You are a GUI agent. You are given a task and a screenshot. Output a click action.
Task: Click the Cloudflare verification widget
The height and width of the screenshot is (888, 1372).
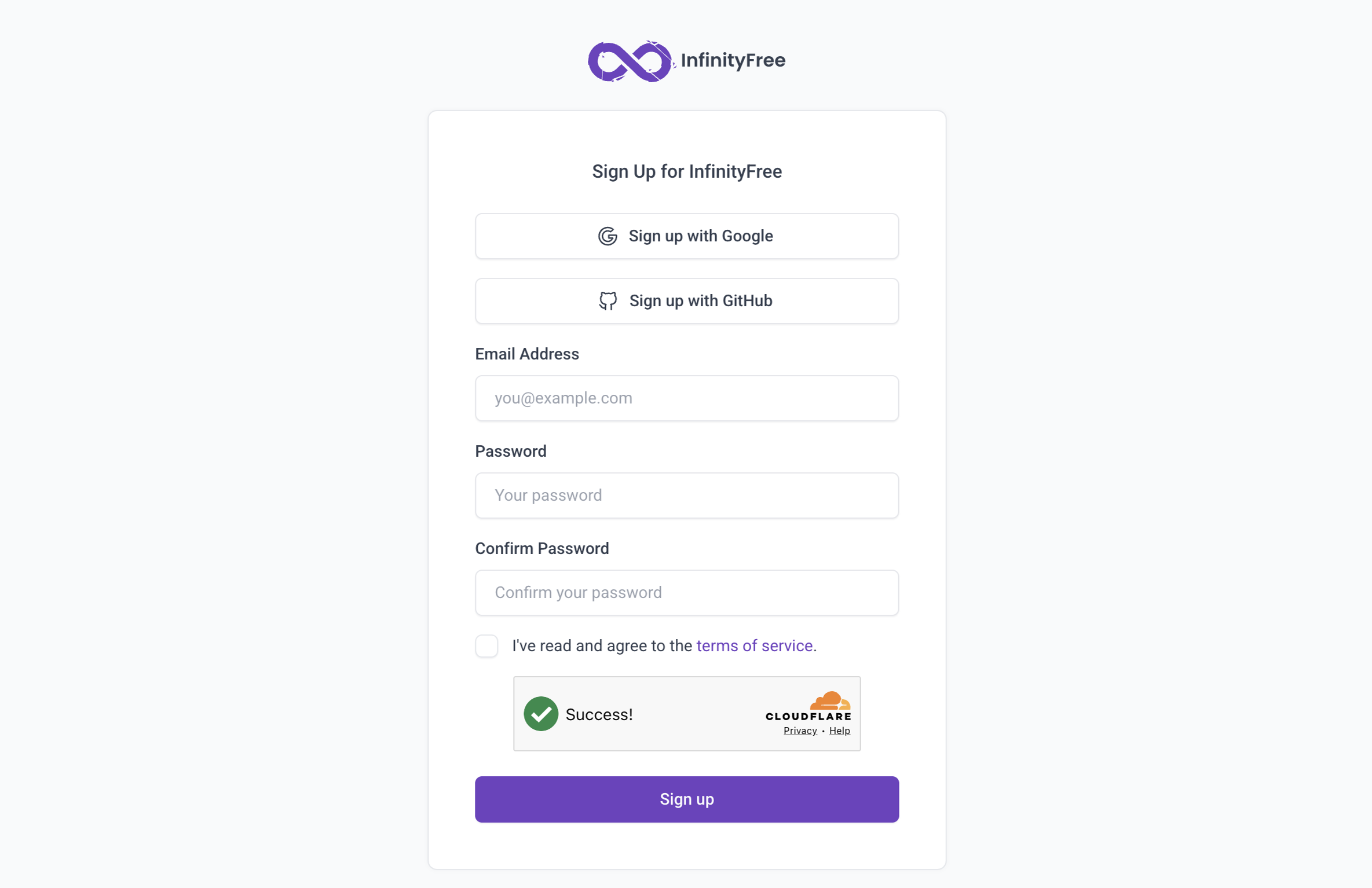687,713
